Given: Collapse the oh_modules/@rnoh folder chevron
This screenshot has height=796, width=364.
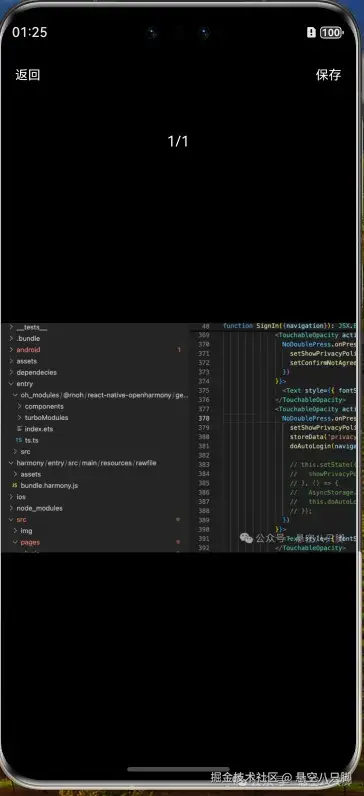Looking at the screenshot, I should click(x=15, y=395).
